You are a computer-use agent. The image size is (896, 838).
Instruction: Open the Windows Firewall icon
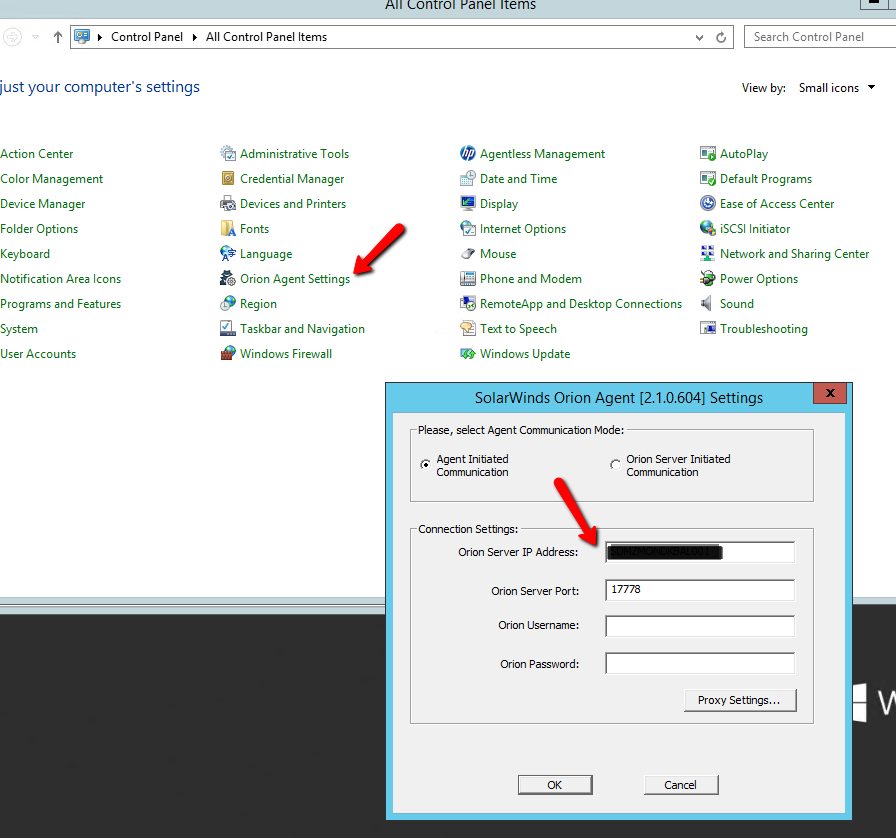(x=228, y=354)
